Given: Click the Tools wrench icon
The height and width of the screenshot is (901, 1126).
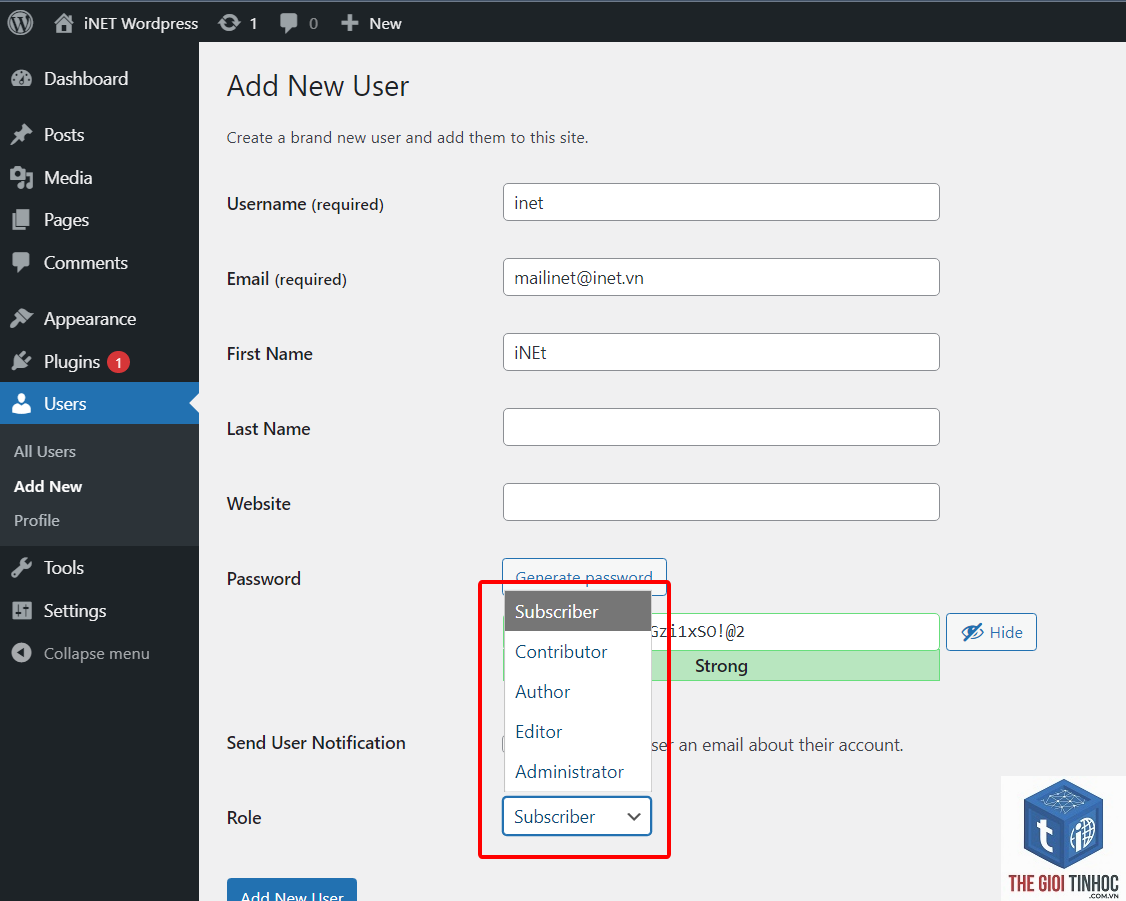Looking at the screenshot, I should tap(22, 568).
